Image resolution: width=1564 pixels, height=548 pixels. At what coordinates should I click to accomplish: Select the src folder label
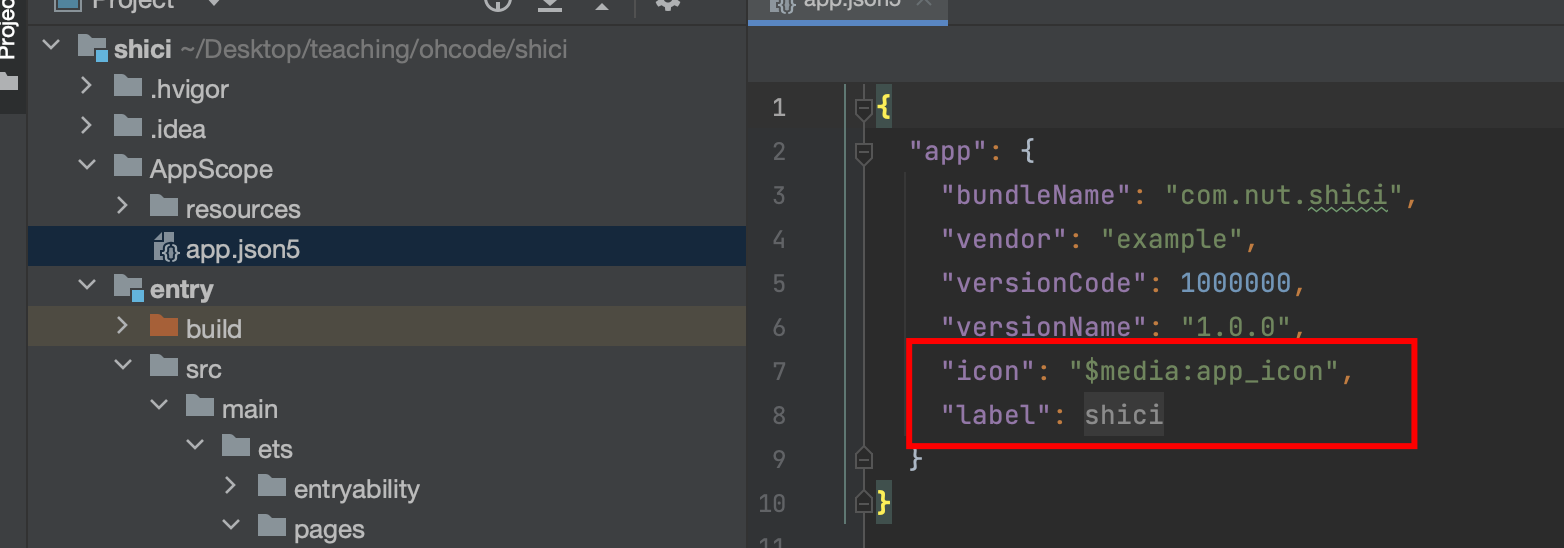tap(204, 369)
